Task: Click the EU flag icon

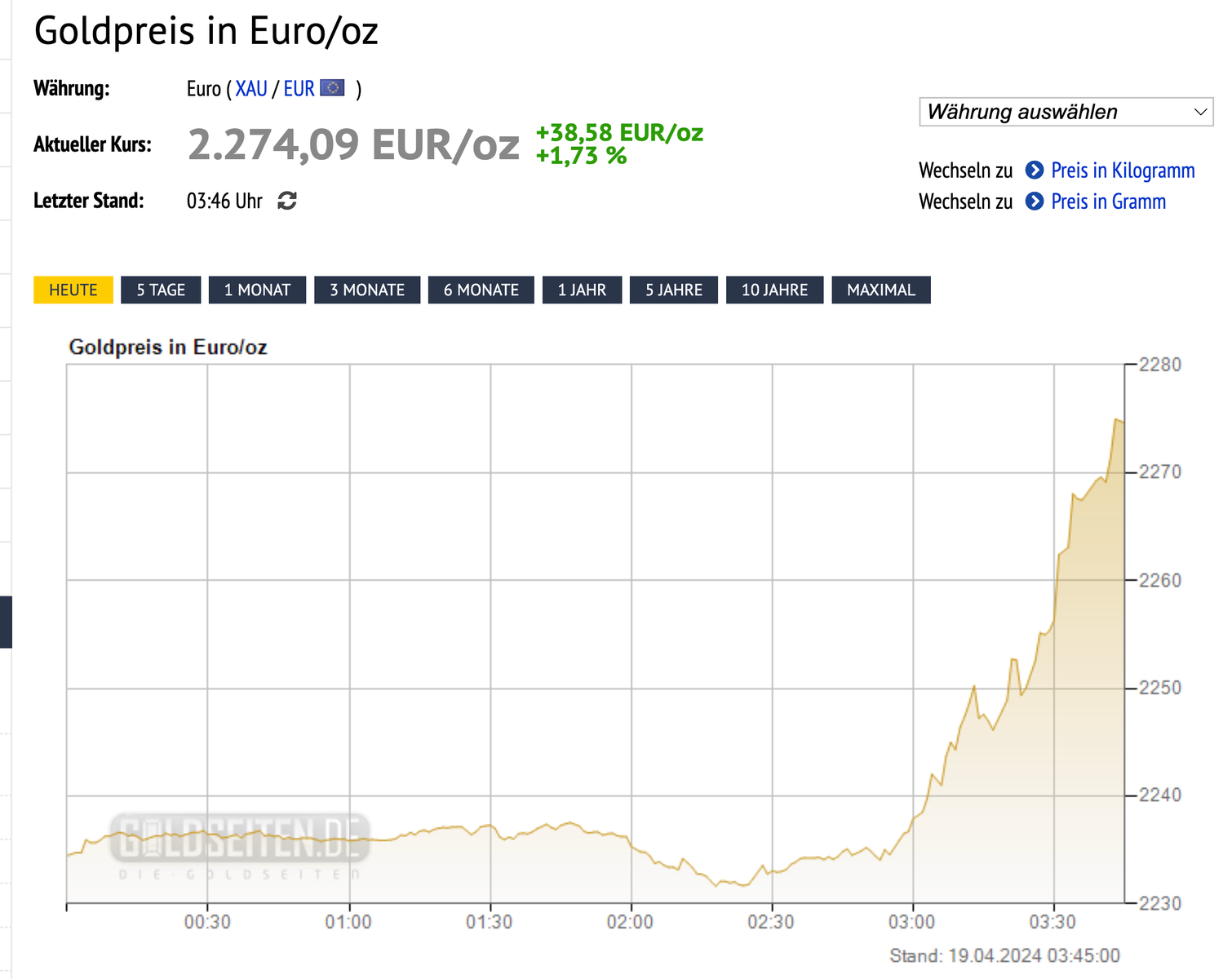Action: click(x=332, y=87)
